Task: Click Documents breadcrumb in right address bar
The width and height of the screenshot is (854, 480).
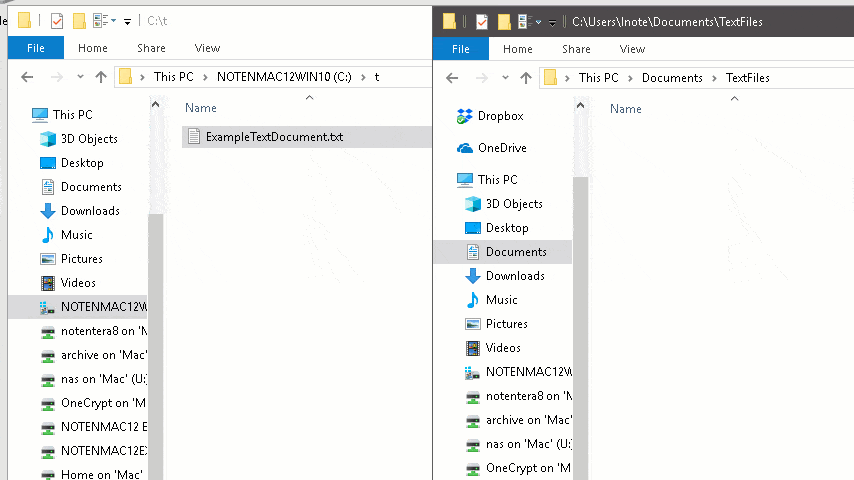Action: (672, 78)
